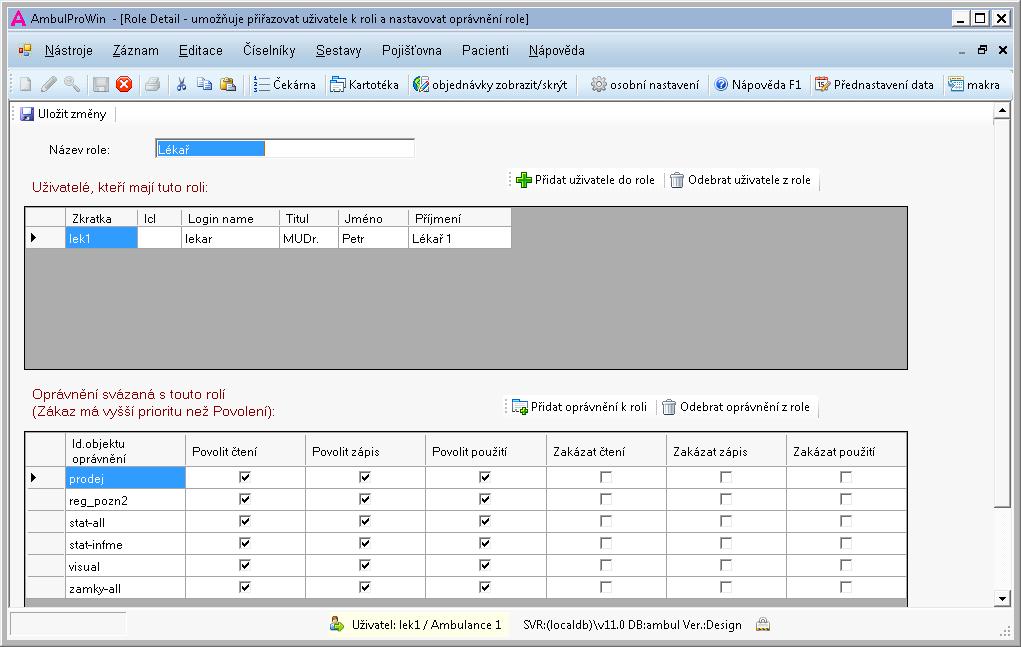Image resolution: width=1021 pixels, height=647 pixels.
Task: Check Zakázat zápis for visual
Action: (x=725, y=565)
